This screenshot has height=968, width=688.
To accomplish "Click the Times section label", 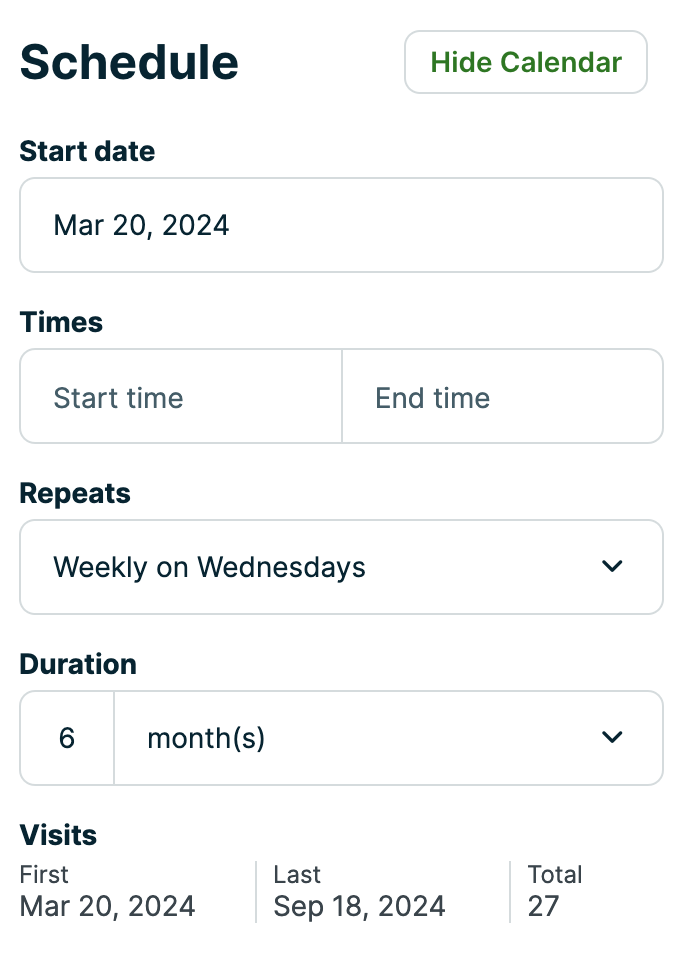I will [x=61, y=322].
